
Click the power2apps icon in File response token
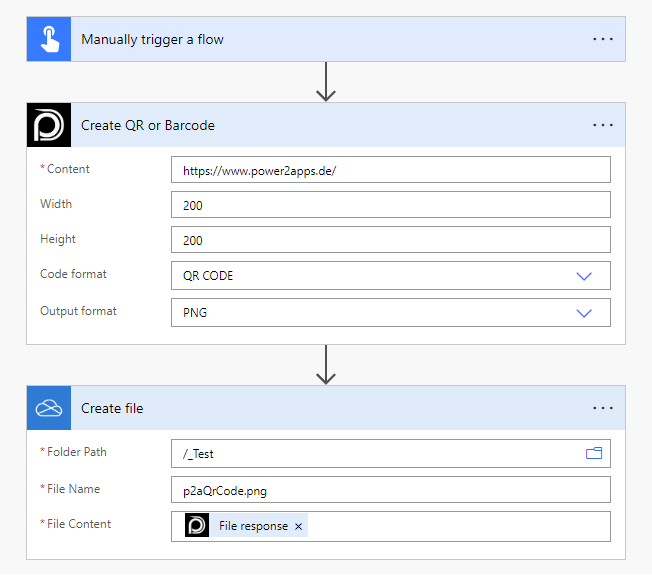197,526
